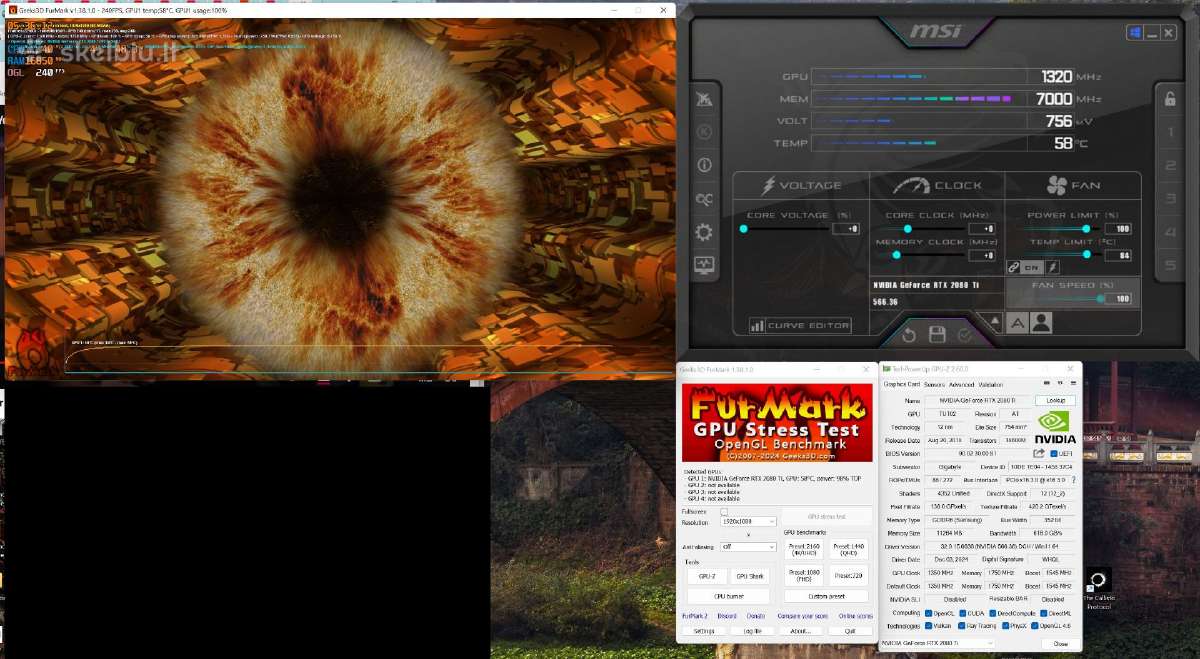Toggle the Ray Tracing checkbox in GPU-Z

click(962, 626)
